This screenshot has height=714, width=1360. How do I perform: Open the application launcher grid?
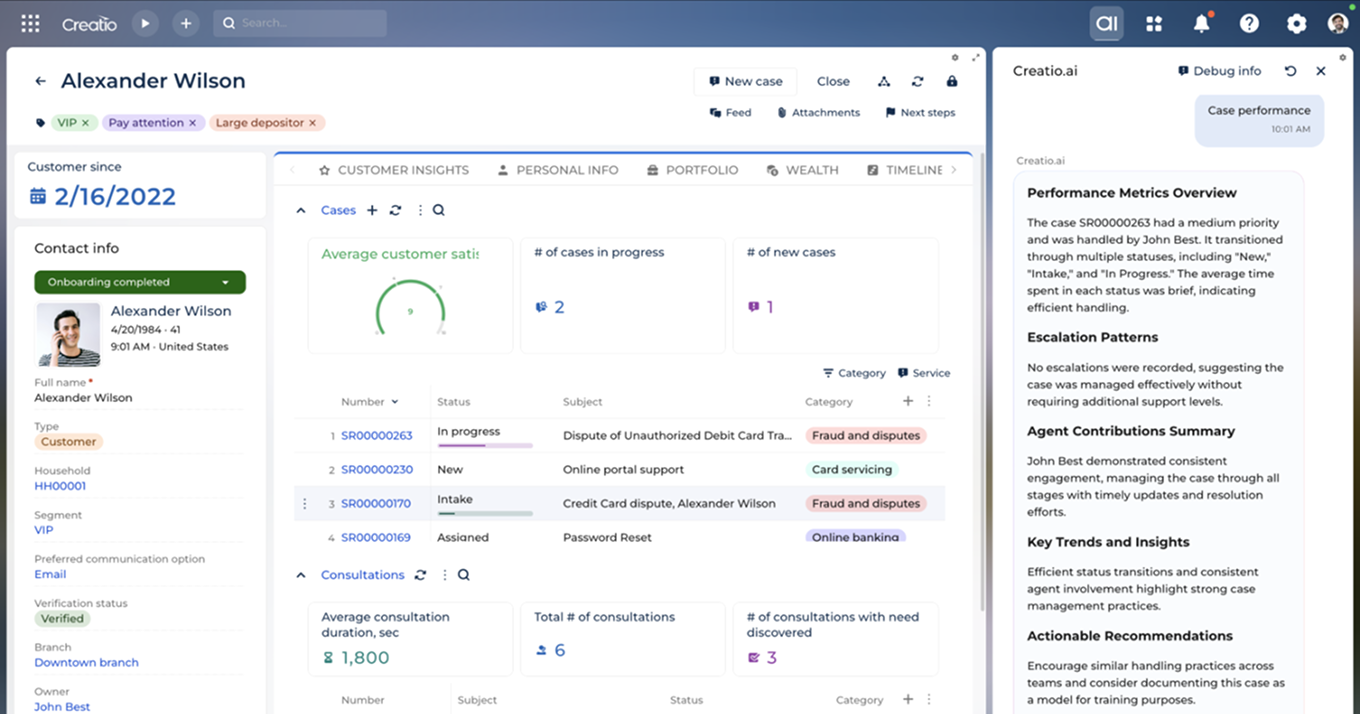29,23
